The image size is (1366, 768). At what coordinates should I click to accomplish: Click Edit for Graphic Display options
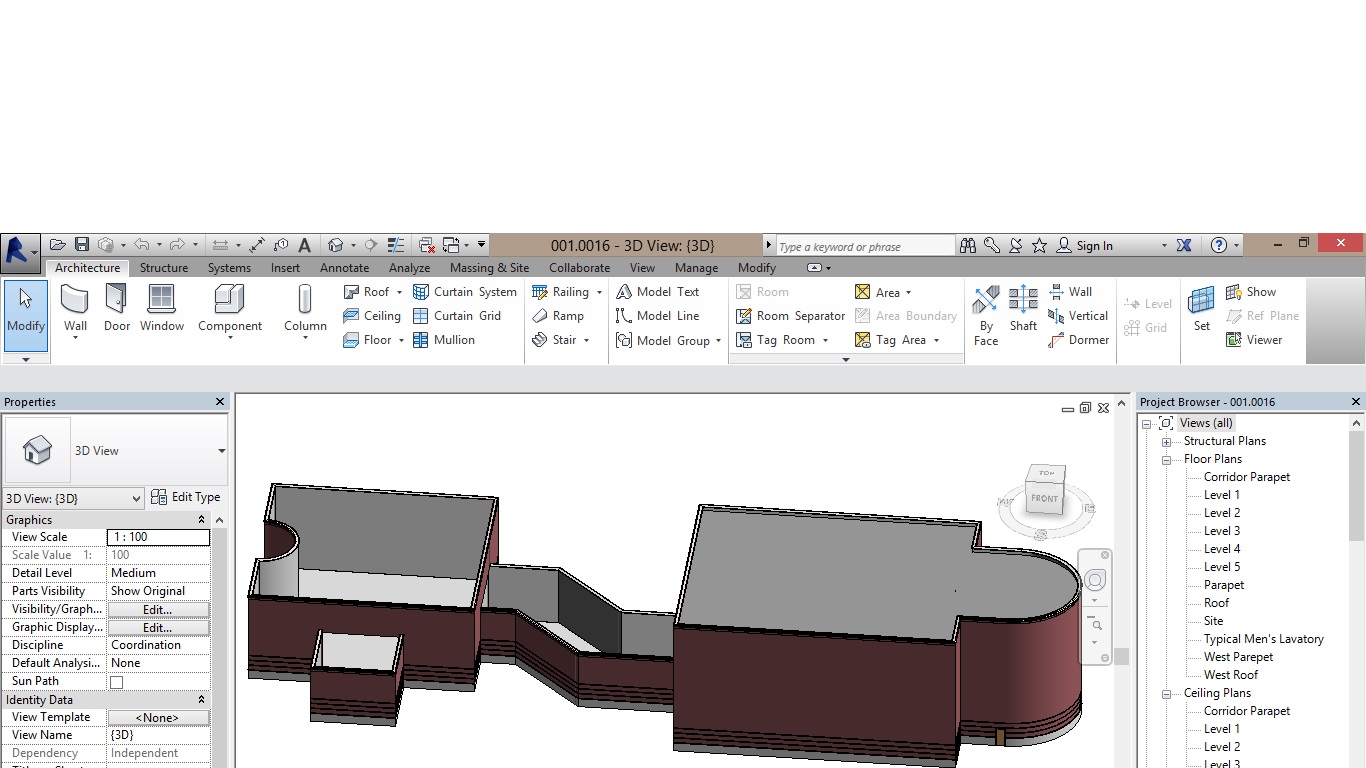(158, 628)
